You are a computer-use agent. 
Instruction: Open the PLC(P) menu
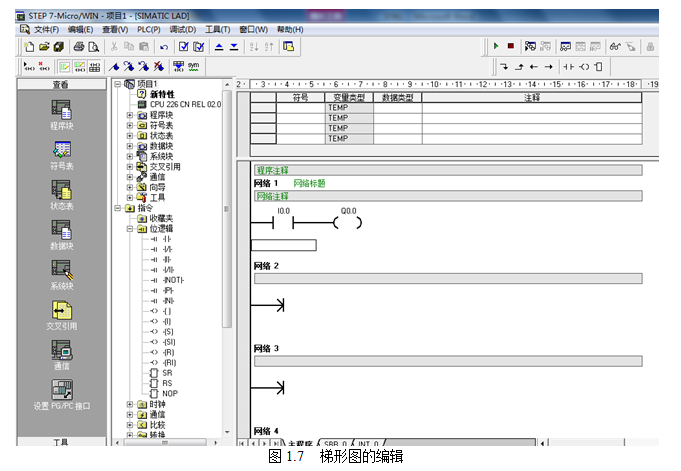pyautogui.click(x=148, y=30)
